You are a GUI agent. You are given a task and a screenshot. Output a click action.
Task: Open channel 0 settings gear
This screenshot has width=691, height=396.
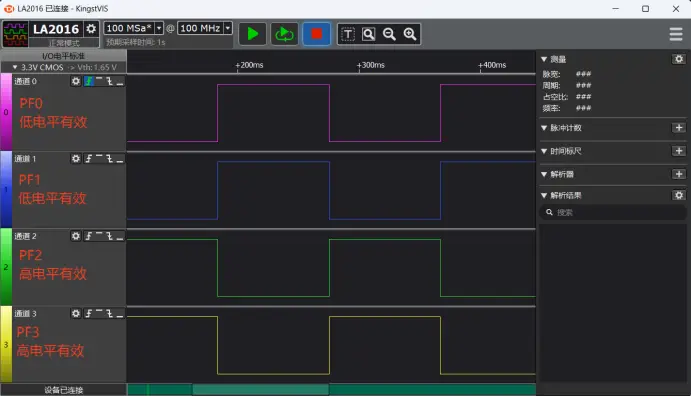[x=76, y=81]
